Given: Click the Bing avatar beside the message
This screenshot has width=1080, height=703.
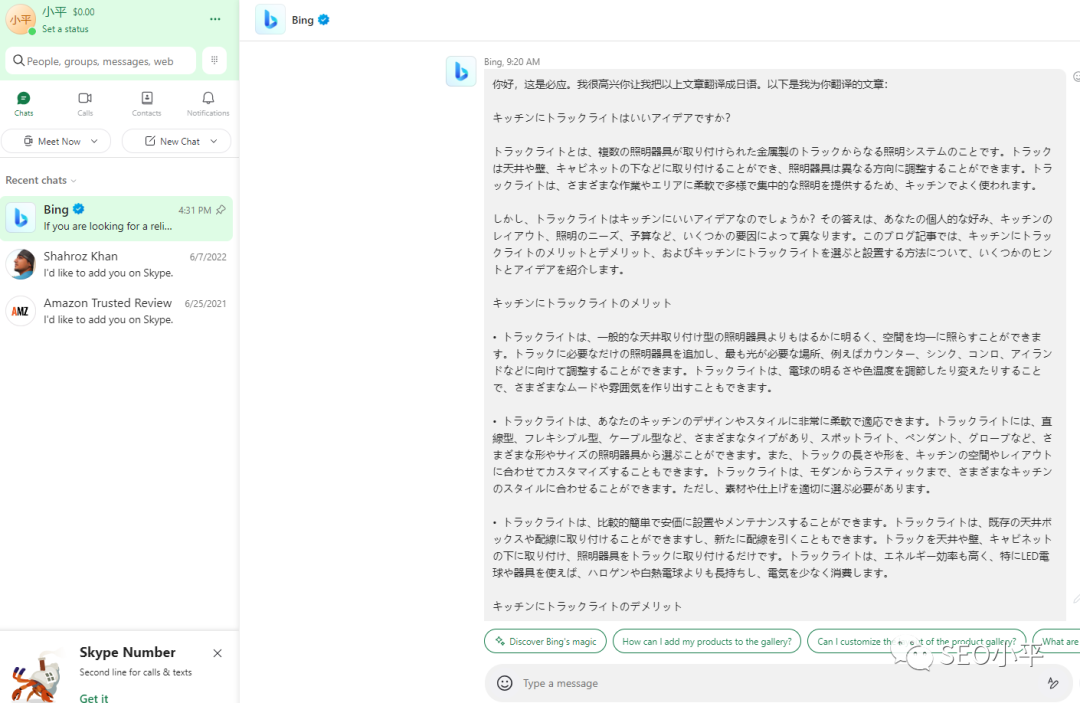Looking at the screenshot, I should click(x=461, y=72).
